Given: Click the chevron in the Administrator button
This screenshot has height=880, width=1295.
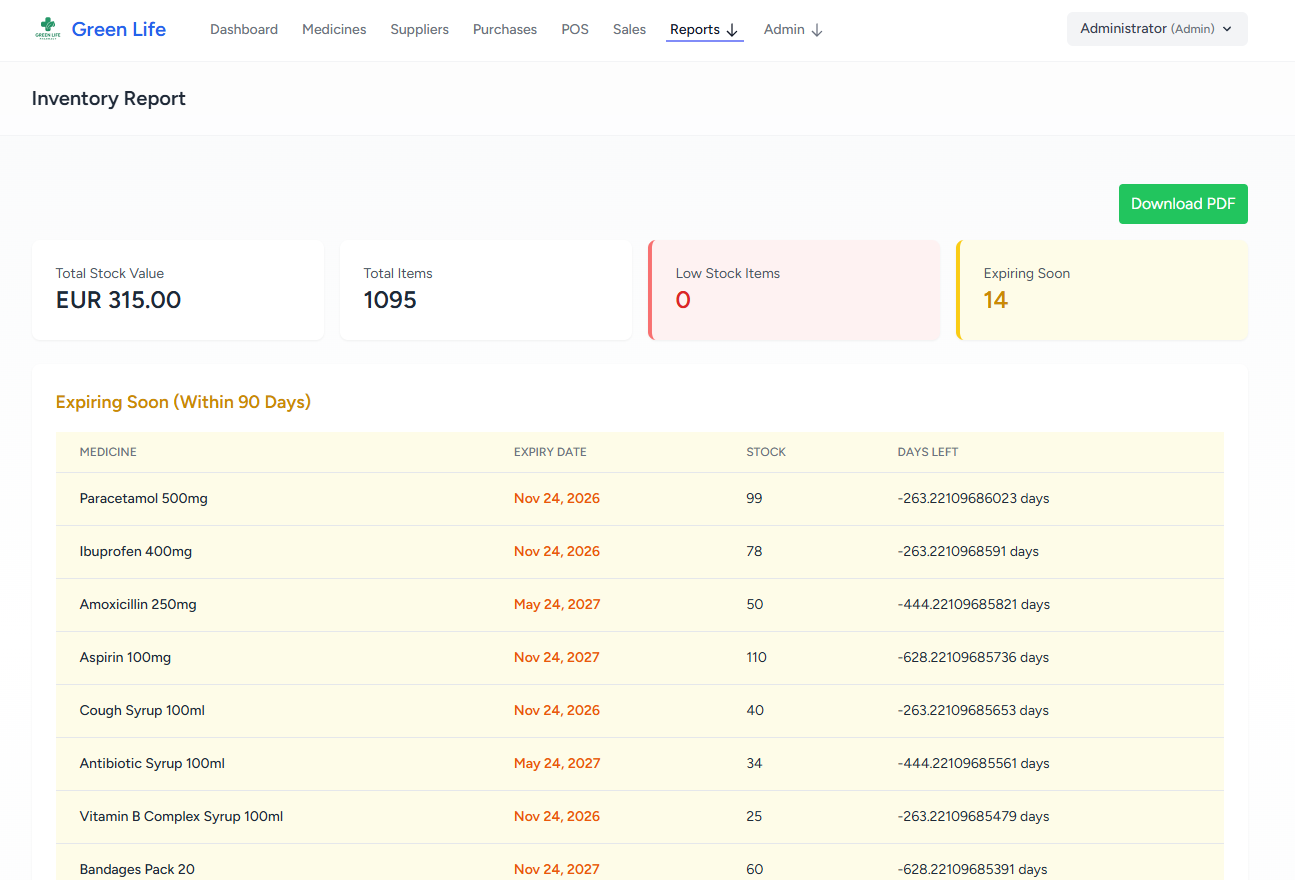Looking at the screenshot, I should coord(1227,29).
